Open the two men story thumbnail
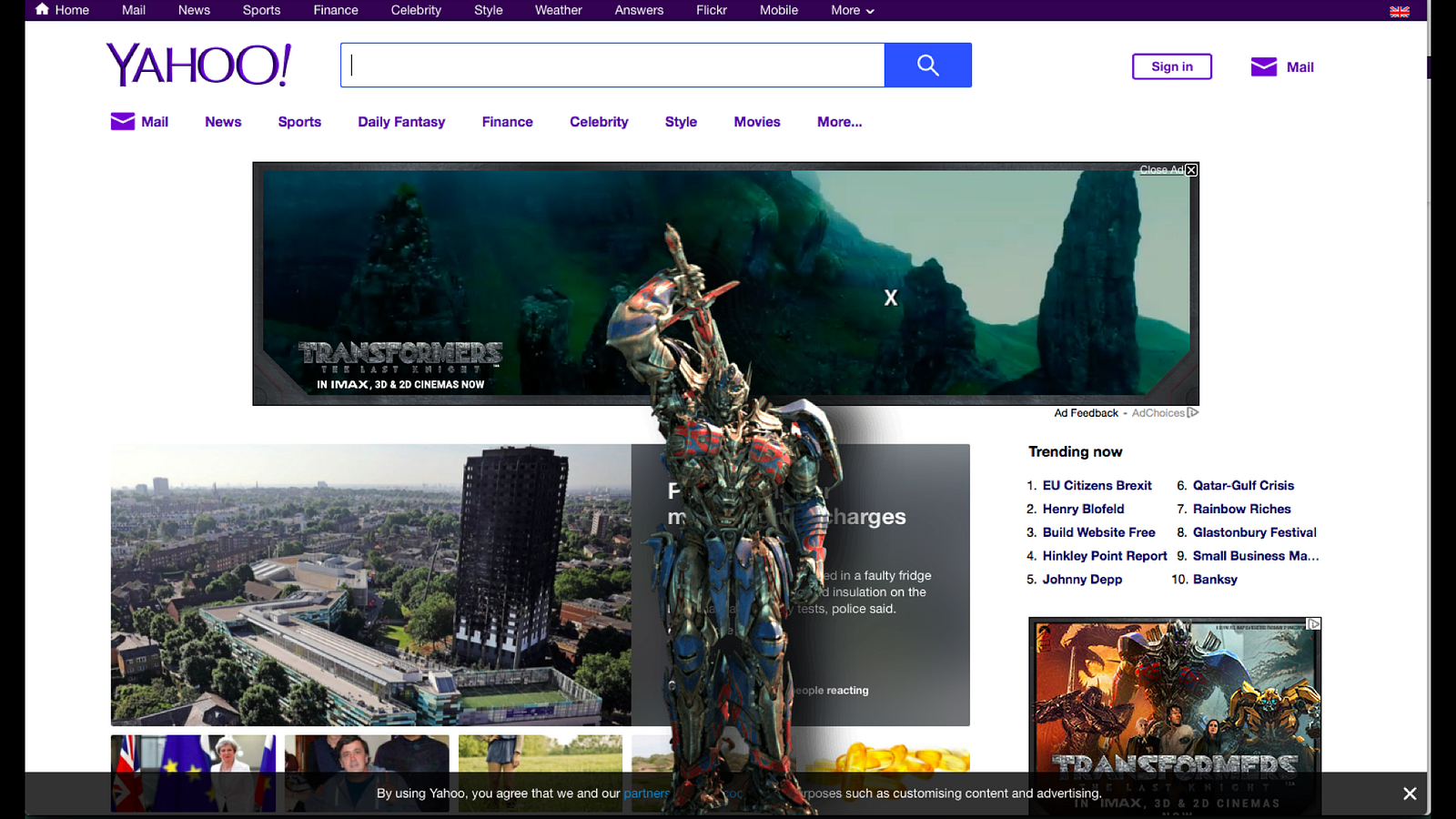Image resolution: width=1456 pixels, height=819 pixels. click(x=367, y=773)
